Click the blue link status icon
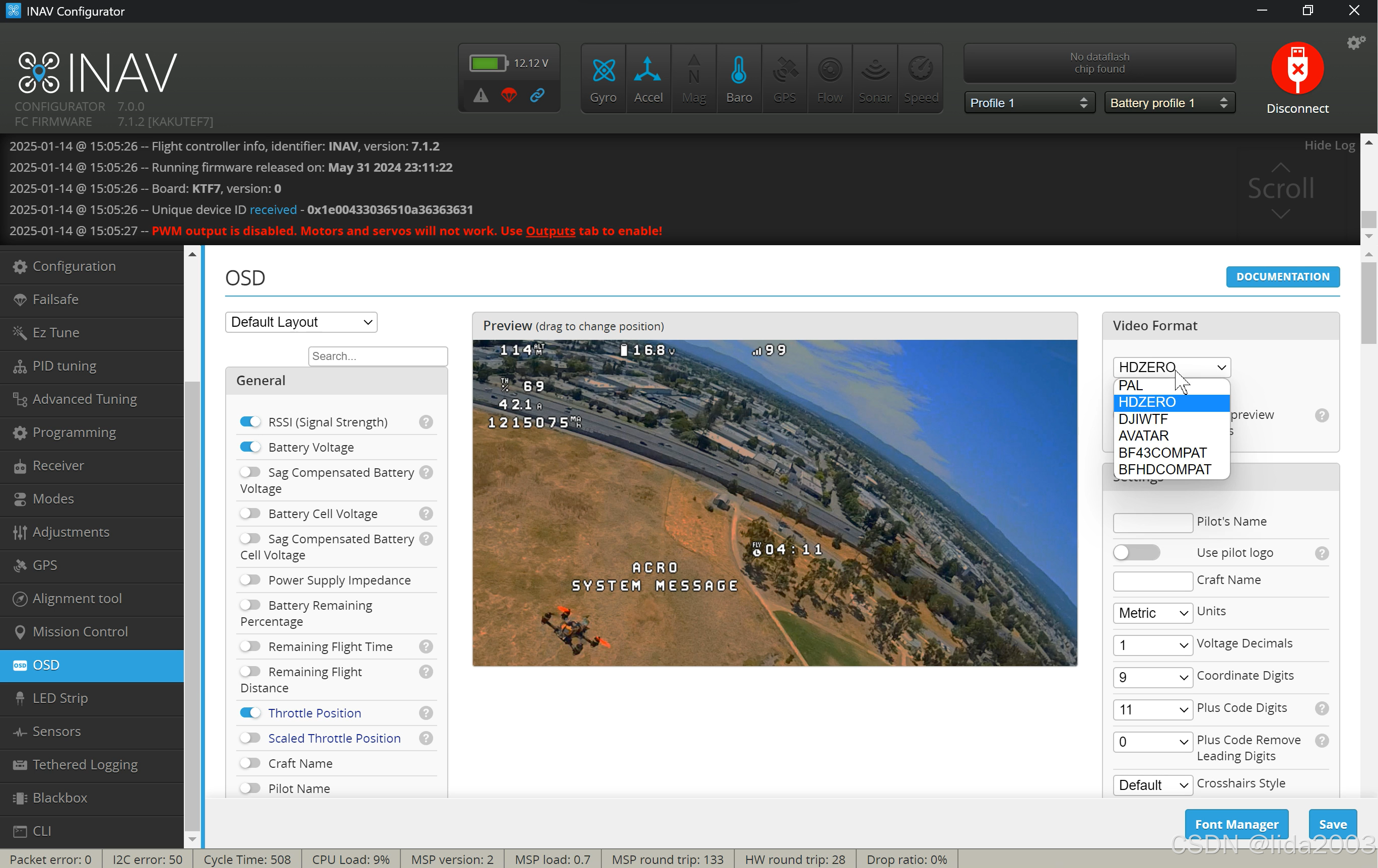Image resolution: width=1378 pixels, height=868 pixels. 537,95
